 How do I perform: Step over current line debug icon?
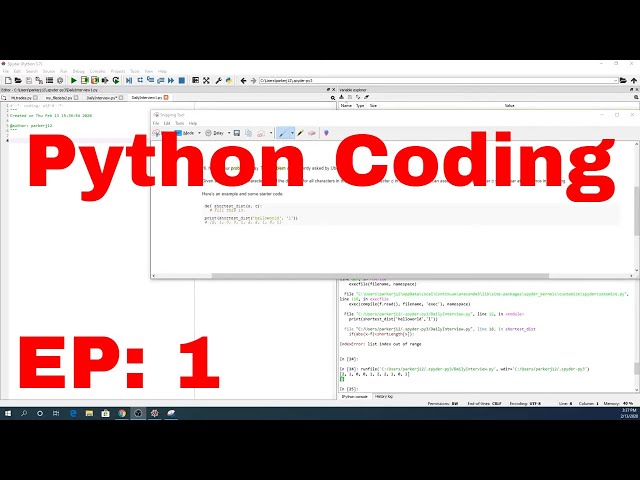140,80
